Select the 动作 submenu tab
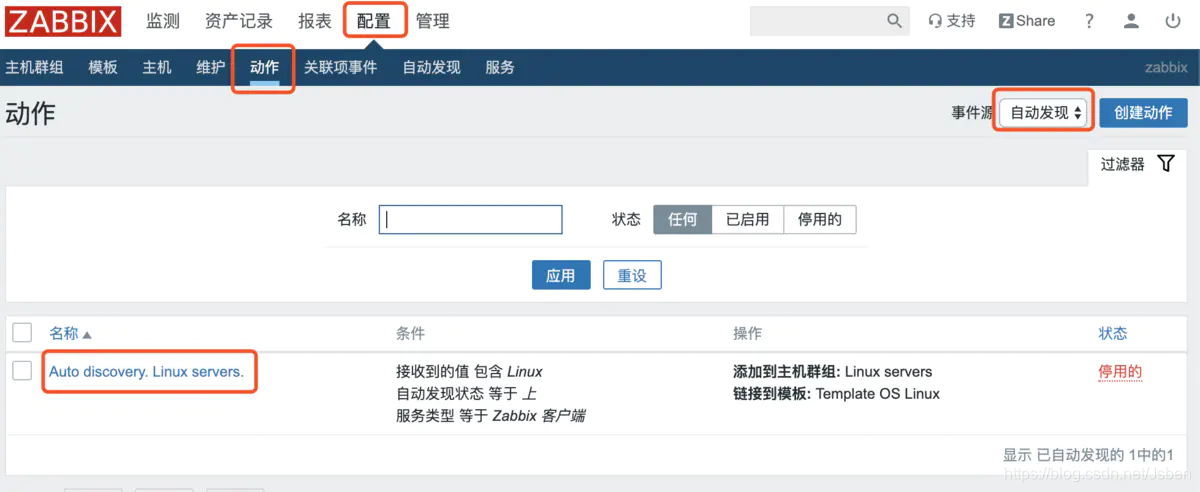Viewport: 1200px width, 492px height. [264, 67]
